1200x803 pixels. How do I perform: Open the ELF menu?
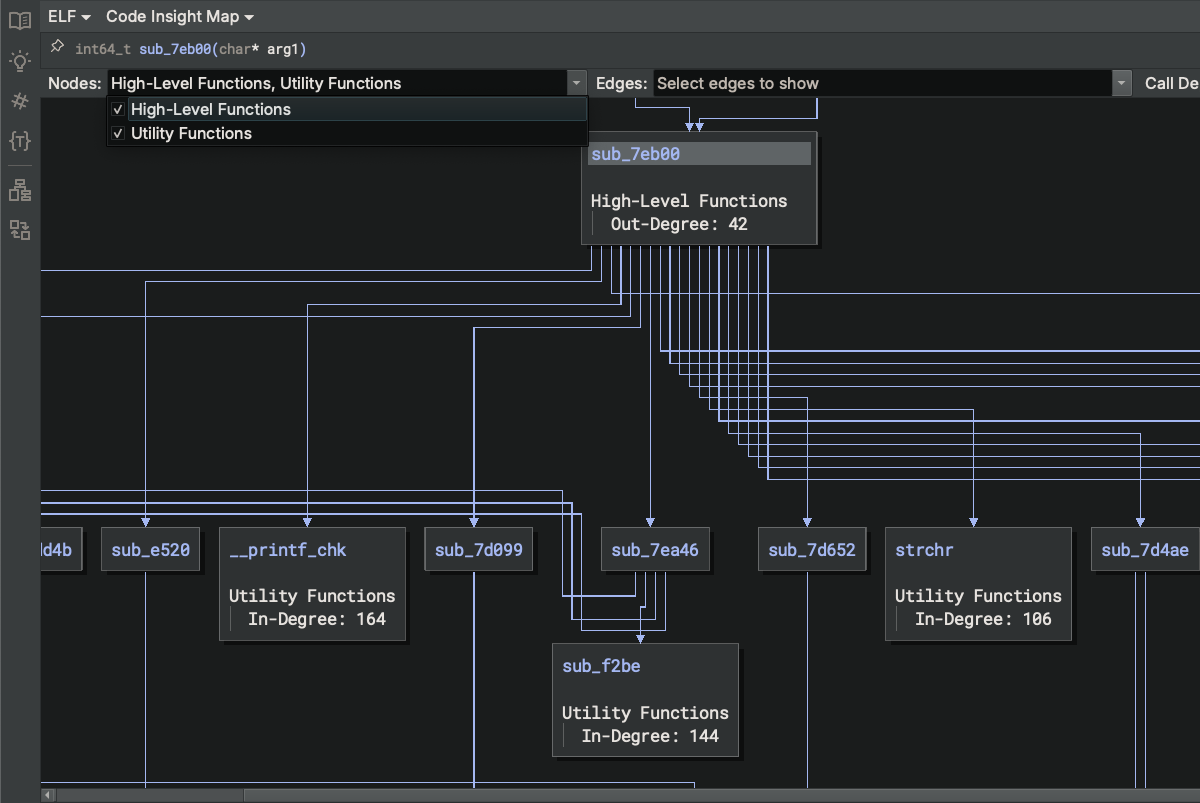coord(65,17)
